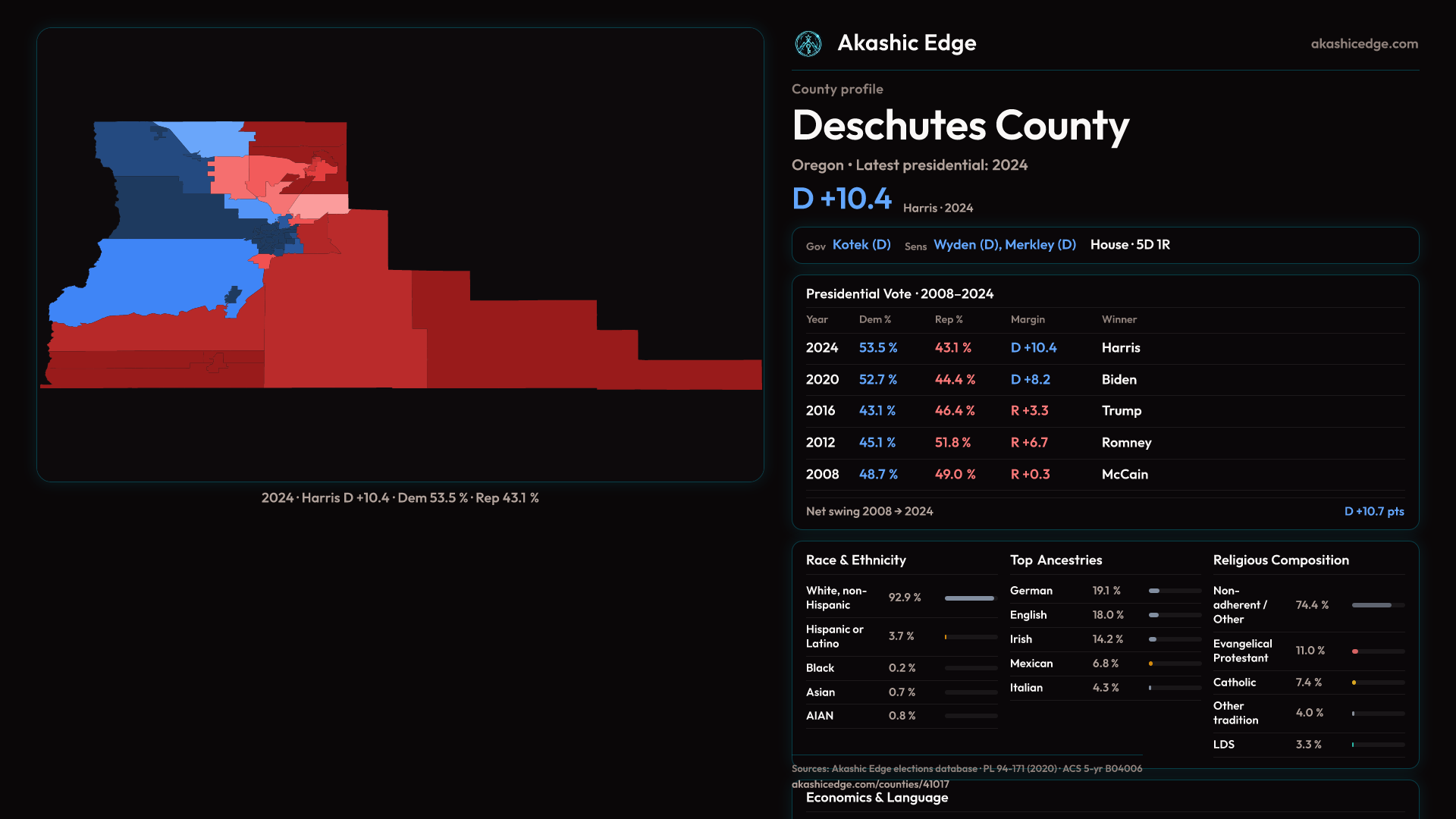
Task: Click the House 5D 1R label
Action: coord(1129,245)
